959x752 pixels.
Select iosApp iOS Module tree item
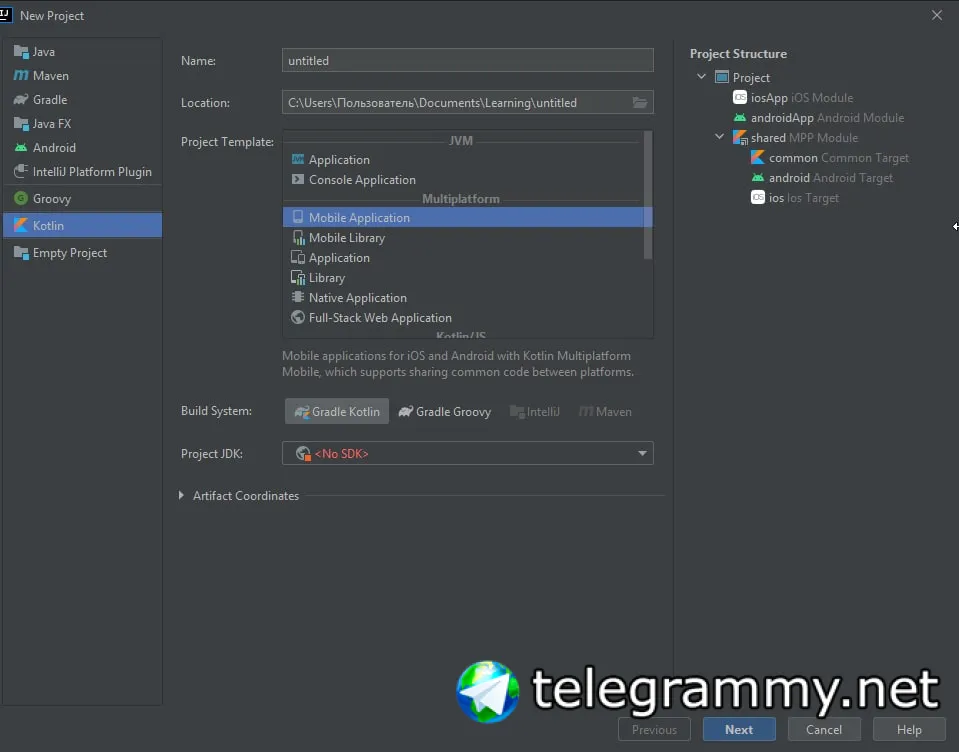(x=793, y=98)
